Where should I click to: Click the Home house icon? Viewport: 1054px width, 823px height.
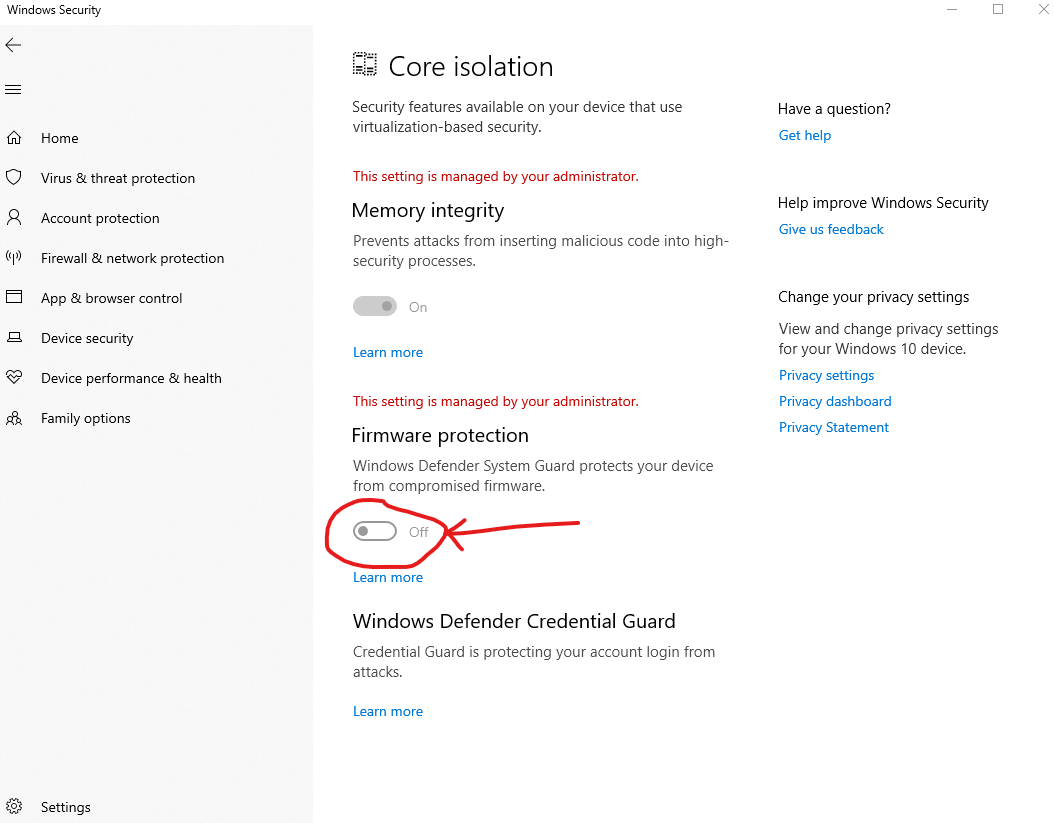14,138
